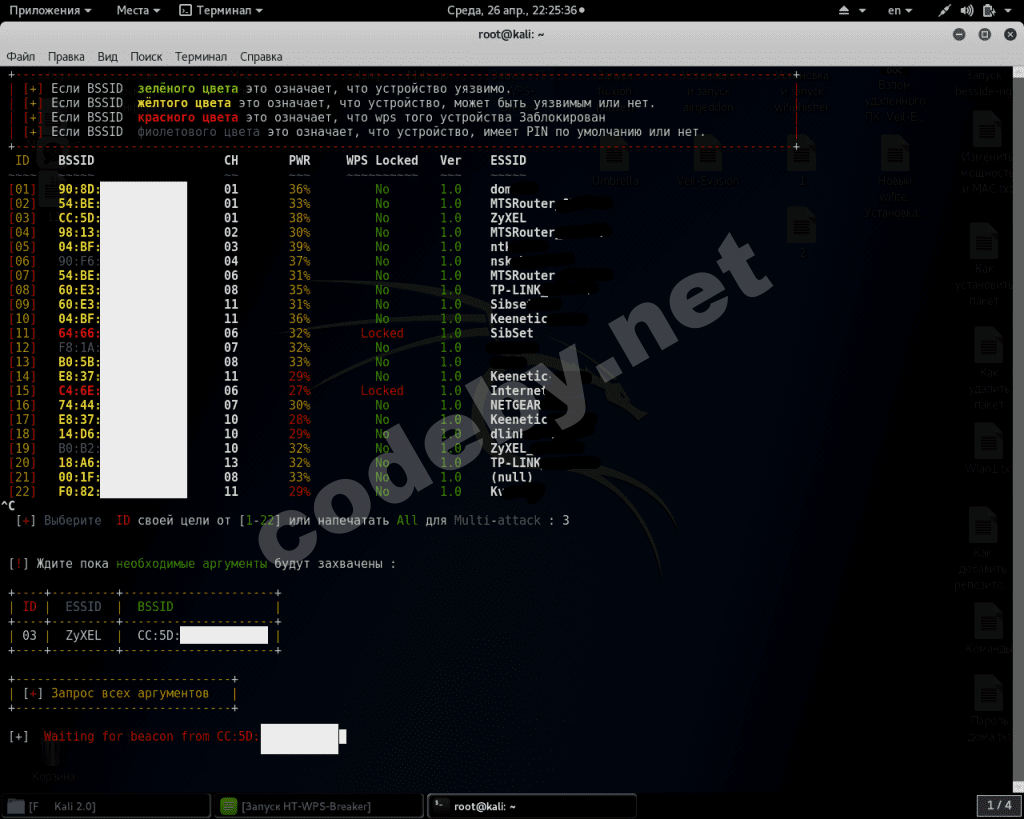This screenshot has height=819, width=1024.
Task: Click the dlink ESSID in row 18
Action: (507, 434)
